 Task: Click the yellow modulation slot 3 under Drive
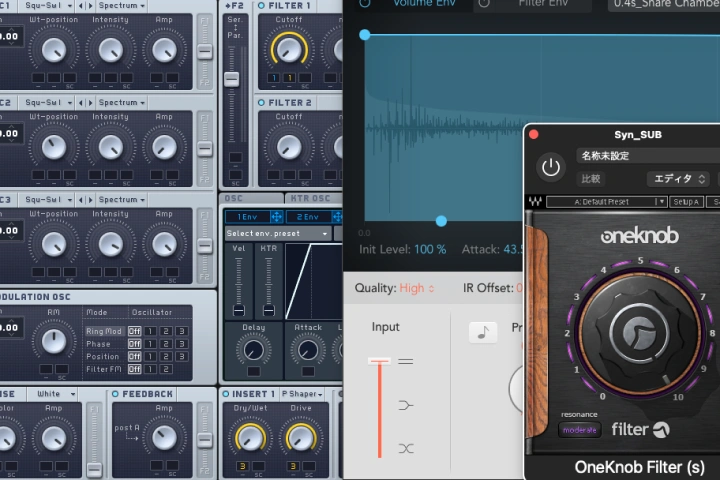click(293, 466)
